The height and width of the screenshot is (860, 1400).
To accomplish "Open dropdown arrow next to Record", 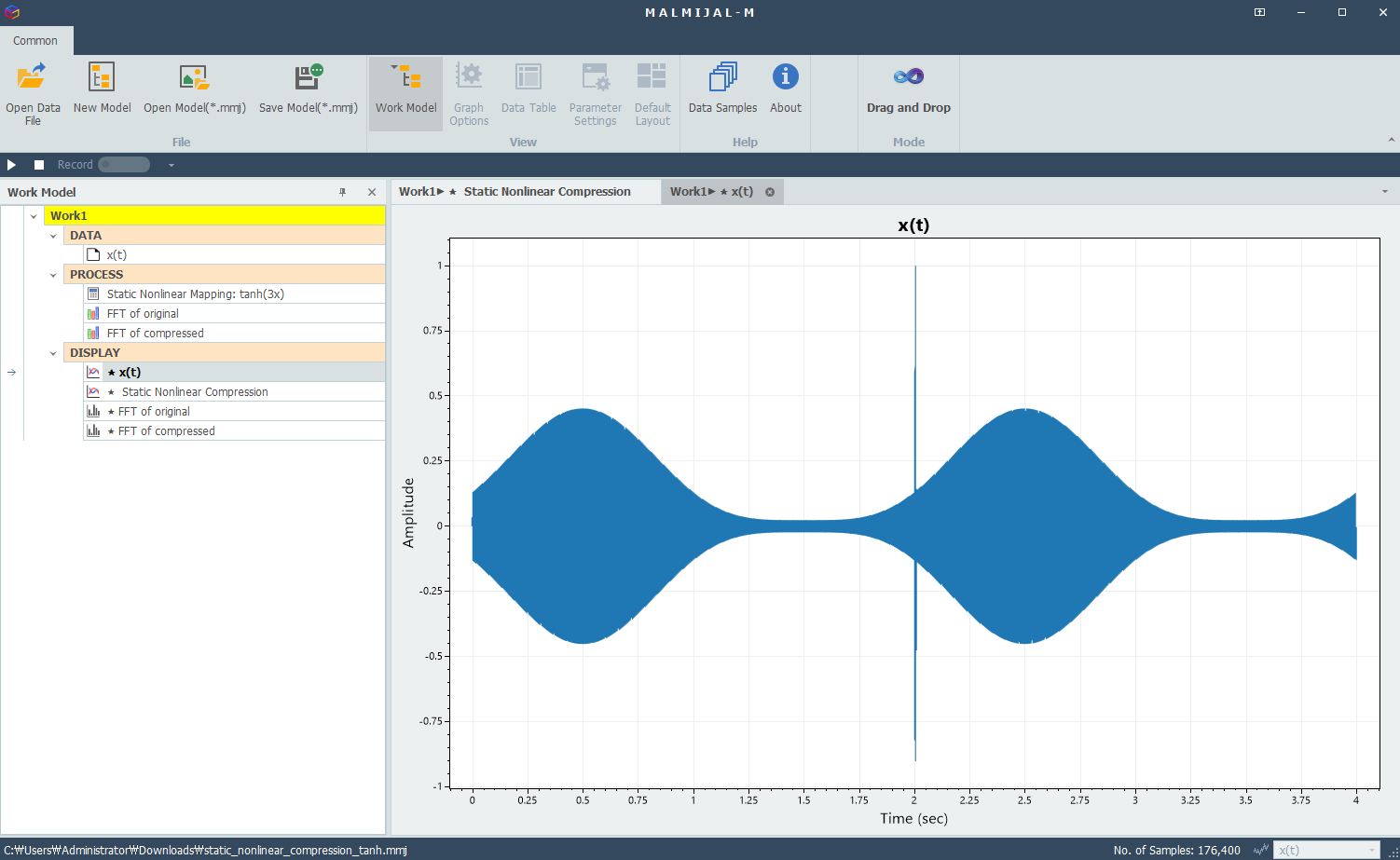I will point(172,165).
